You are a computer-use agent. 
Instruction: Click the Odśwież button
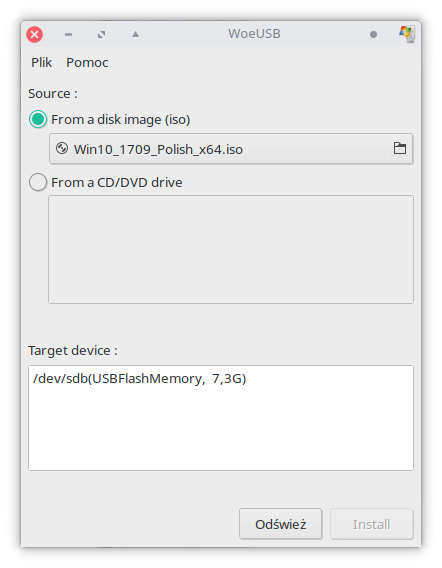(280, 524)
